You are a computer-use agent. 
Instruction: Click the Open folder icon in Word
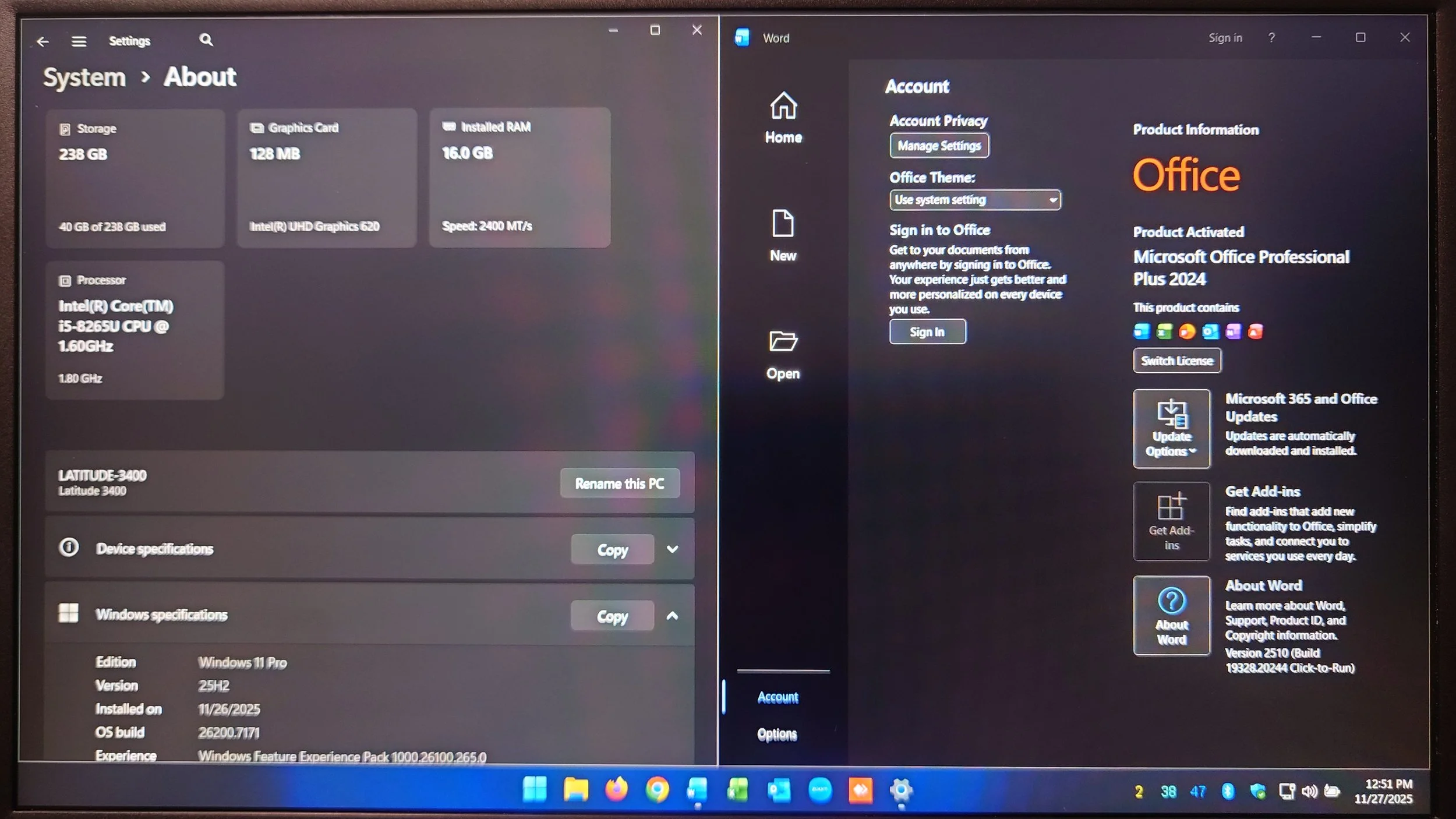click(x=783, y=341)
